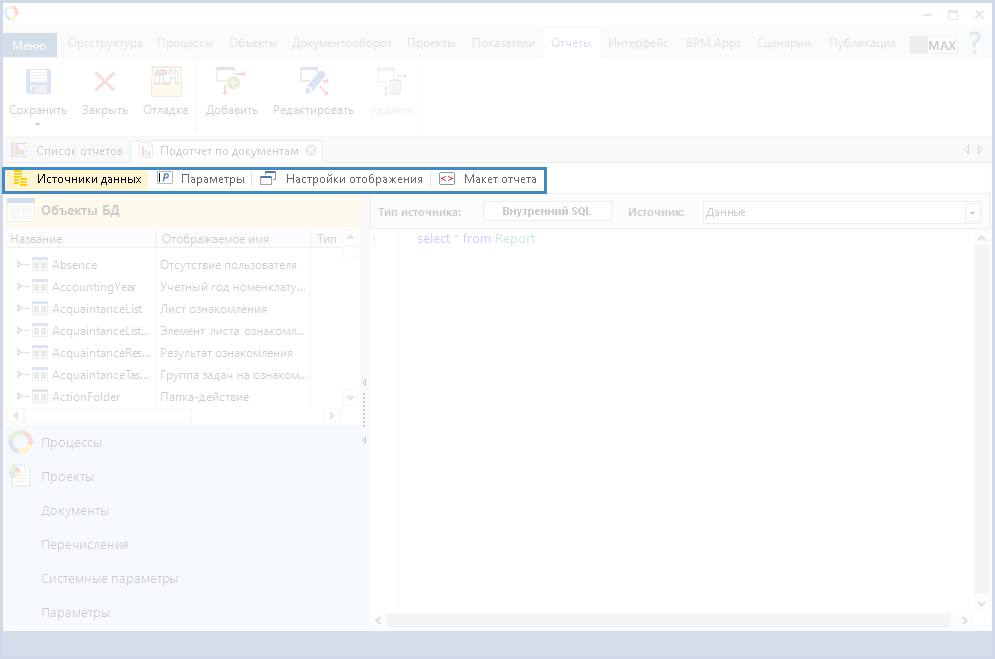This screenshot has height=659, width=995.
Task: Click the Сохранить save icon
Action: (38, 84)
